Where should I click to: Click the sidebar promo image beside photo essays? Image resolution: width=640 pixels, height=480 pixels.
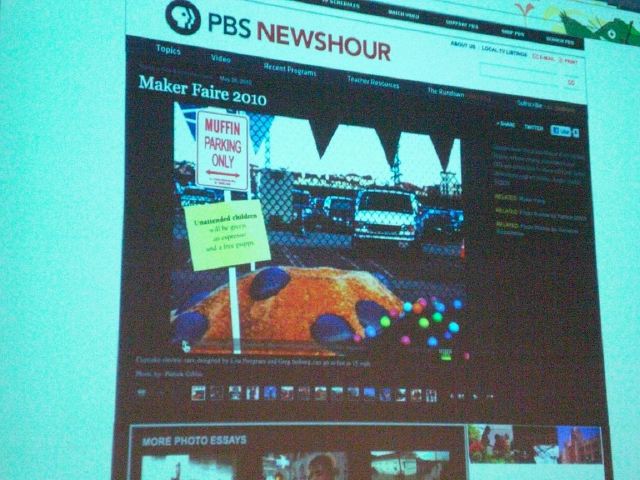click(535, 444)
